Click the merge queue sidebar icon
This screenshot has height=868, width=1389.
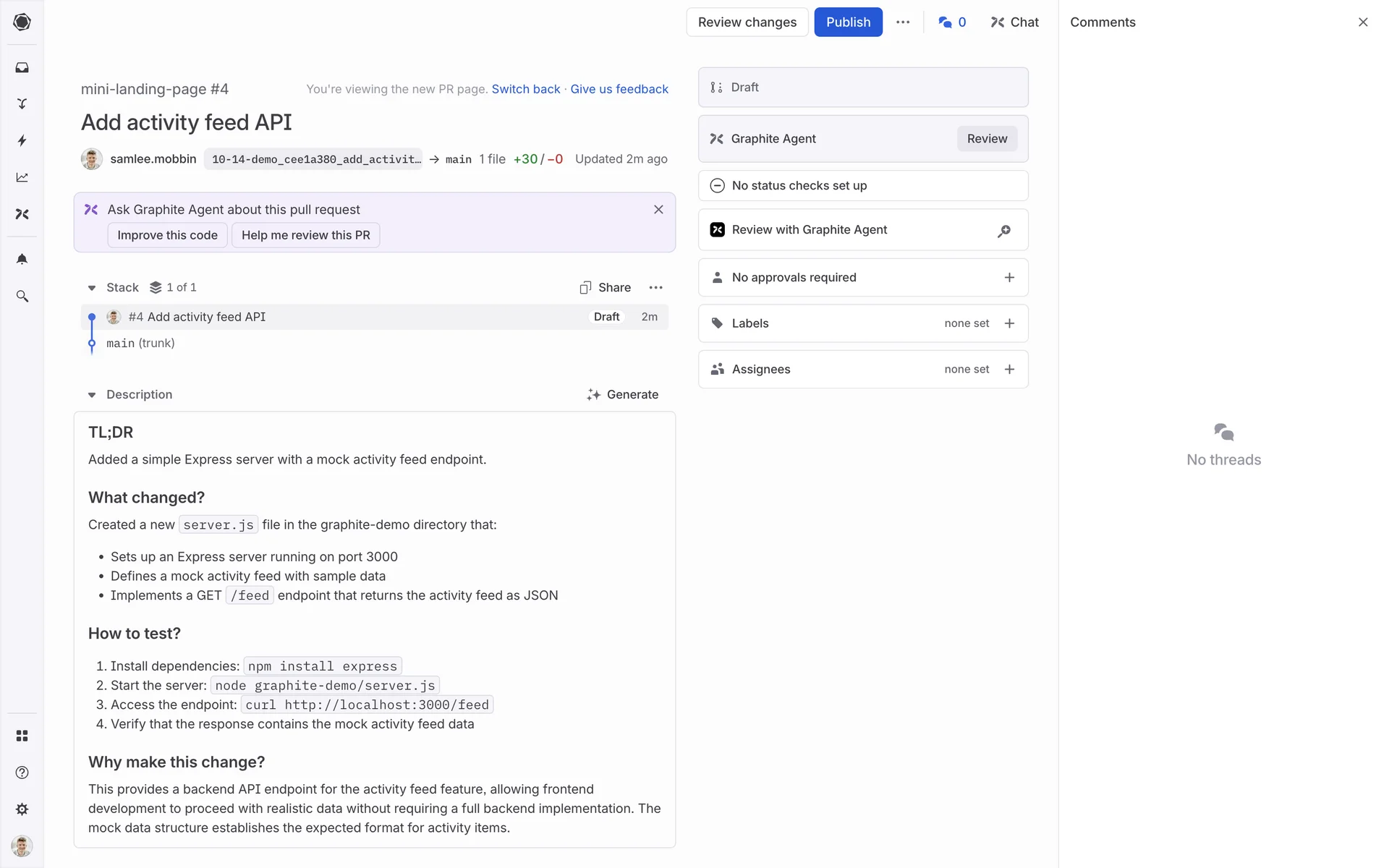pos(22,103)
